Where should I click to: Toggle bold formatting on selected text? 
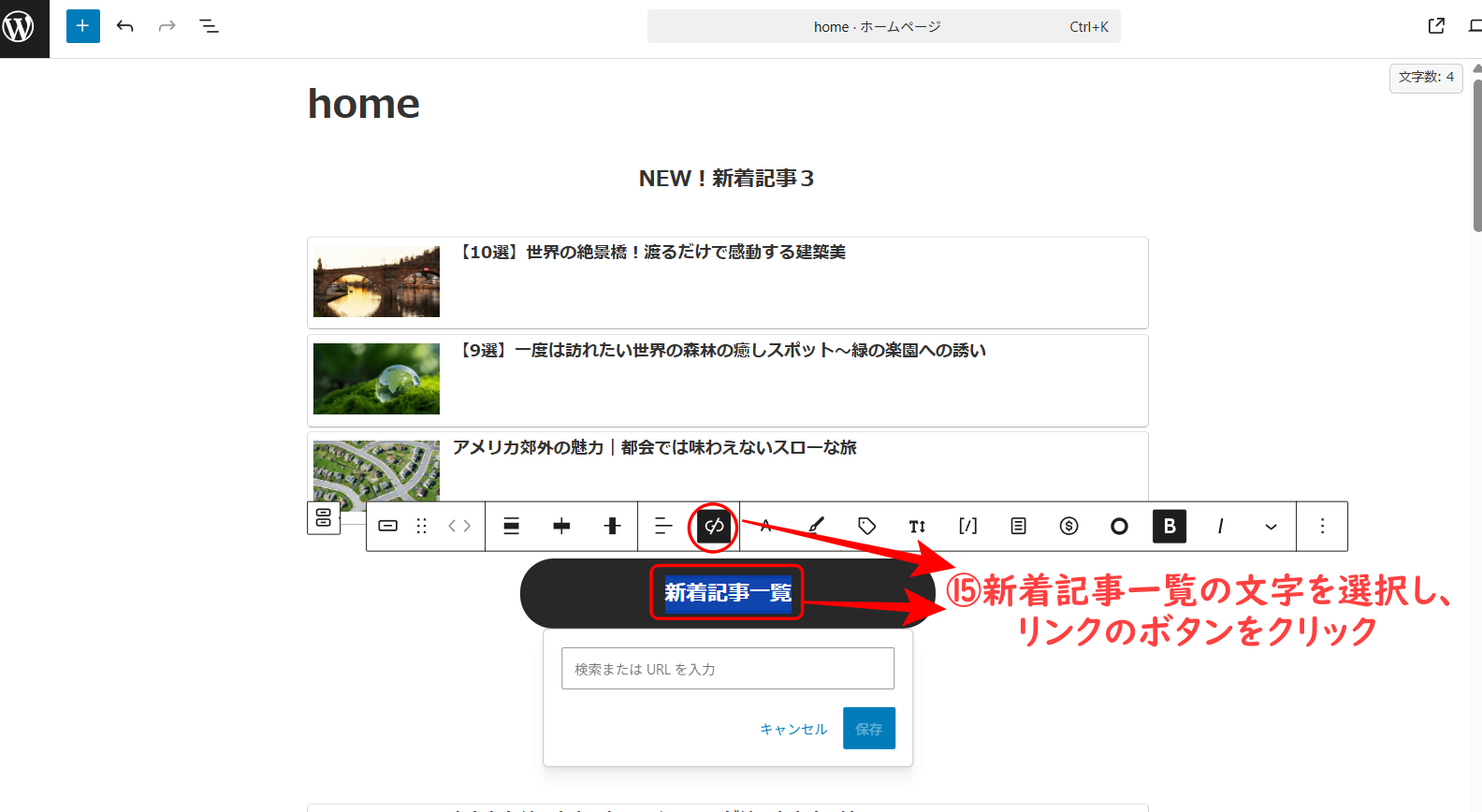point(1169,527)
